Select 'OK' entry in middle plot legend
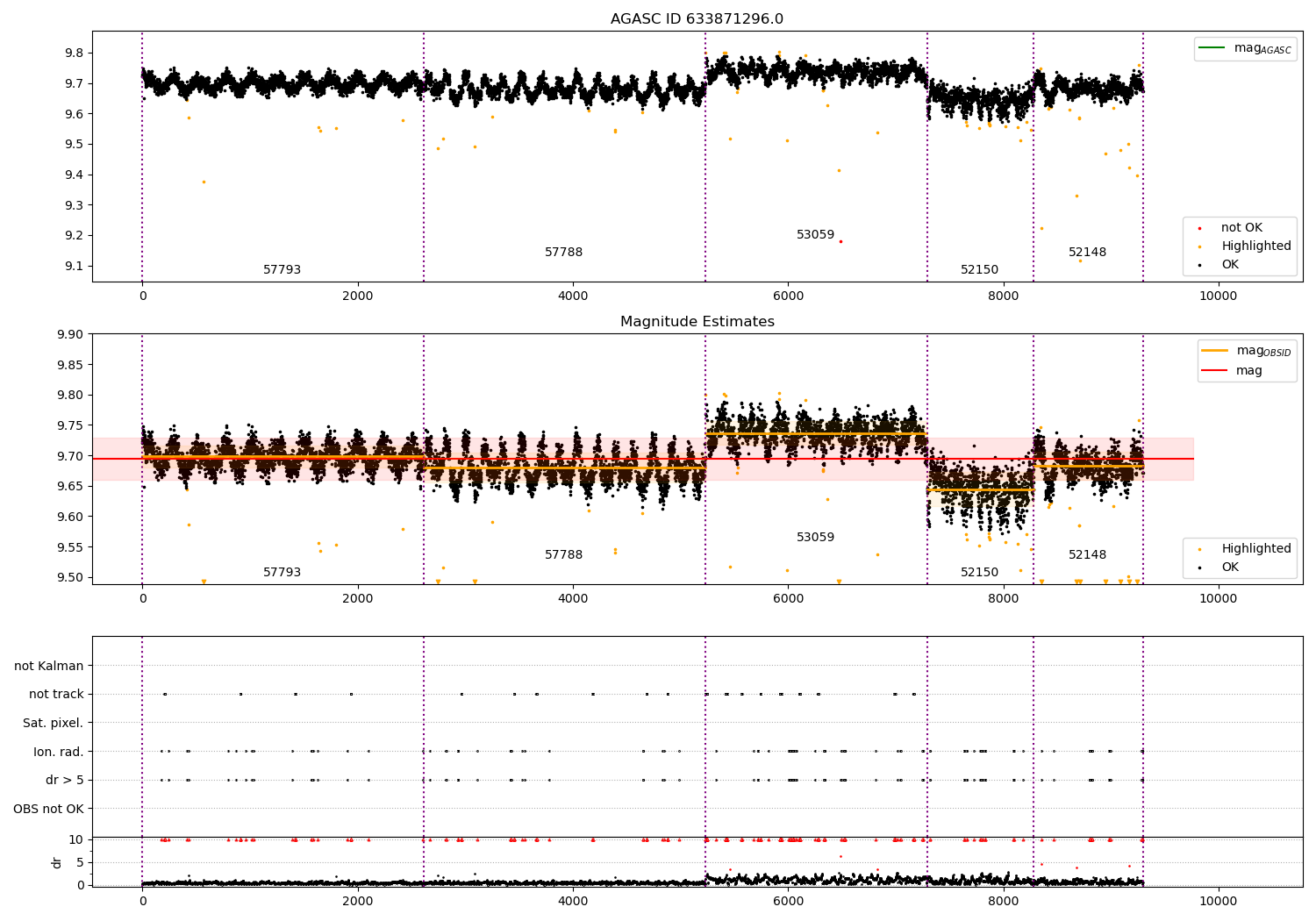The image size is (1316, 921). point(1230,568)
